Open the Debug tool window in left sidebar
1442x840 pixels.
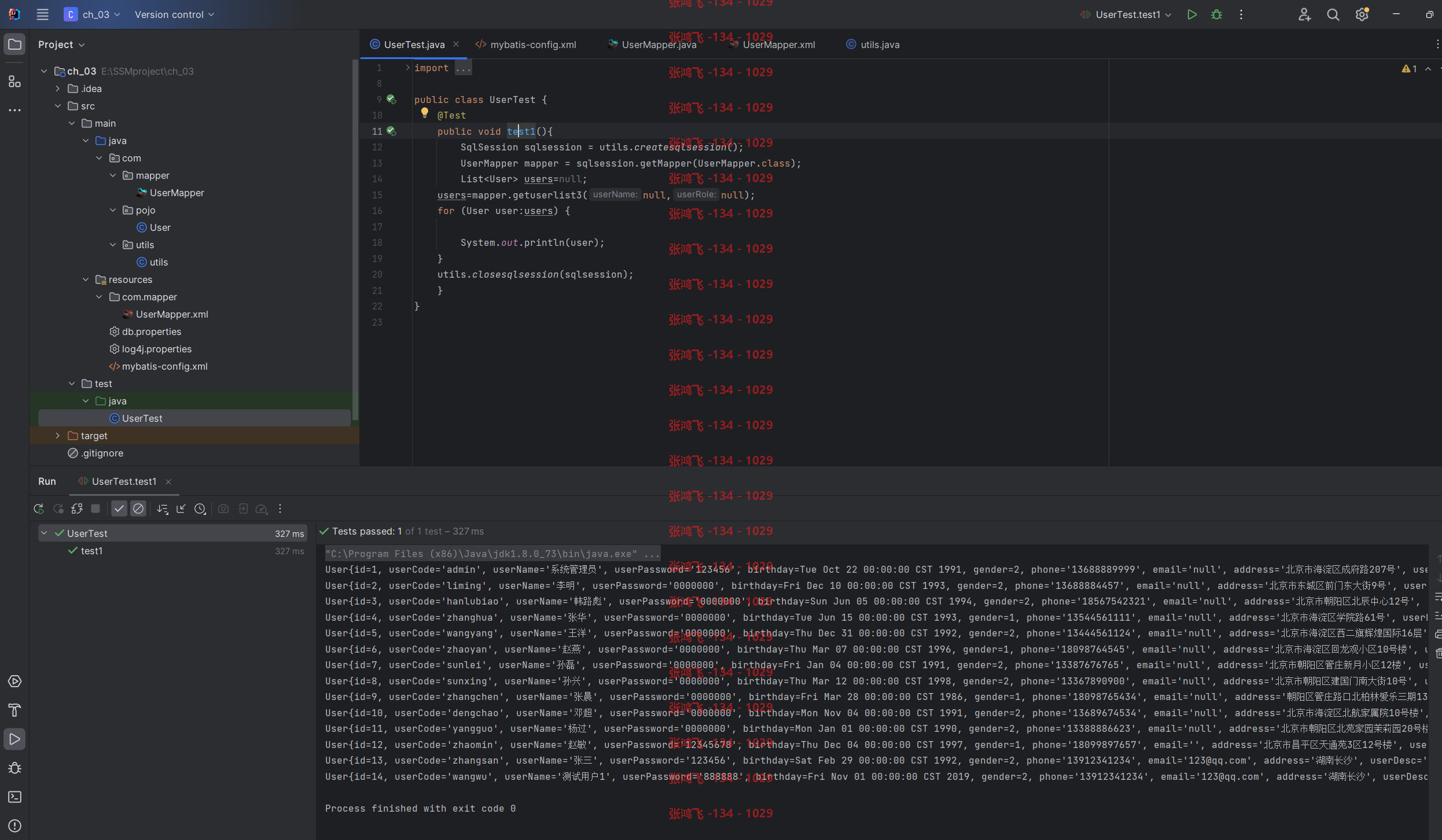(15, 768)
